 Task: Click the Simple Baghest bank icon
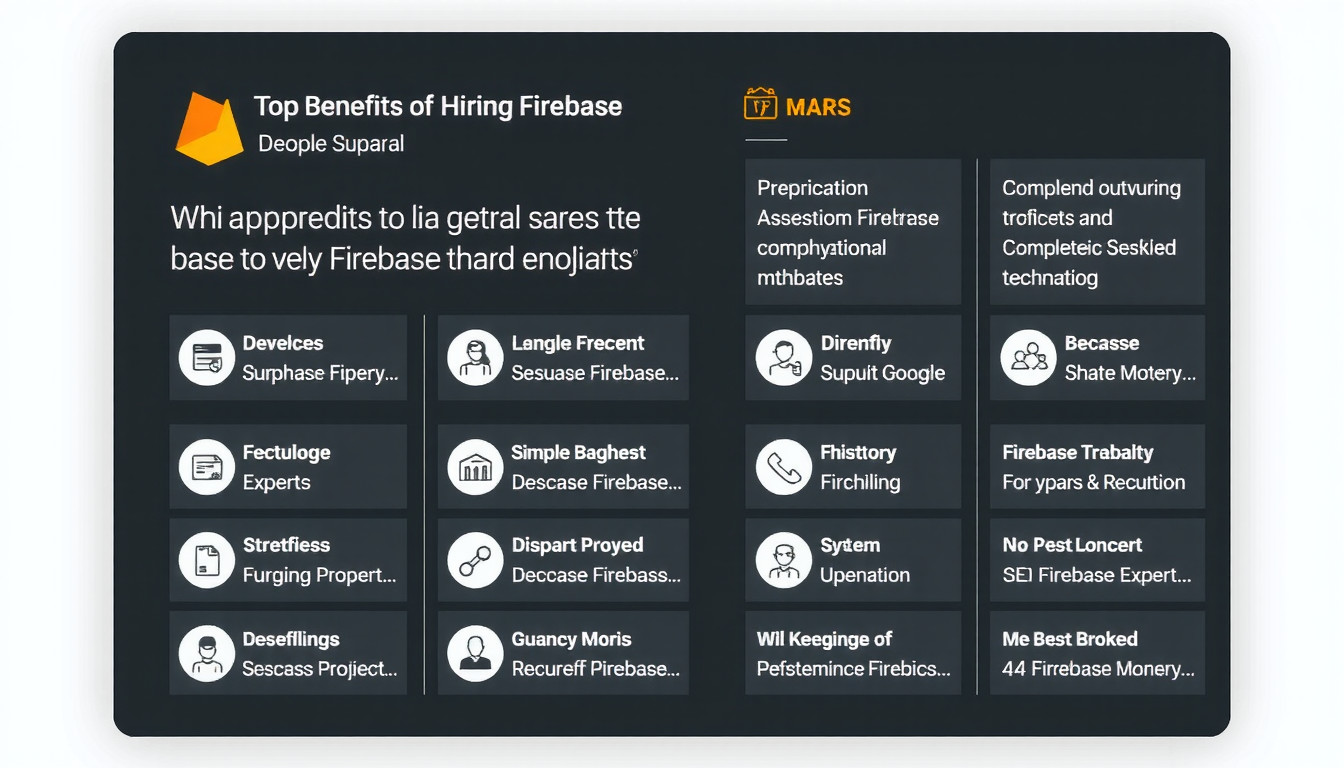click(x=475, y=467)
